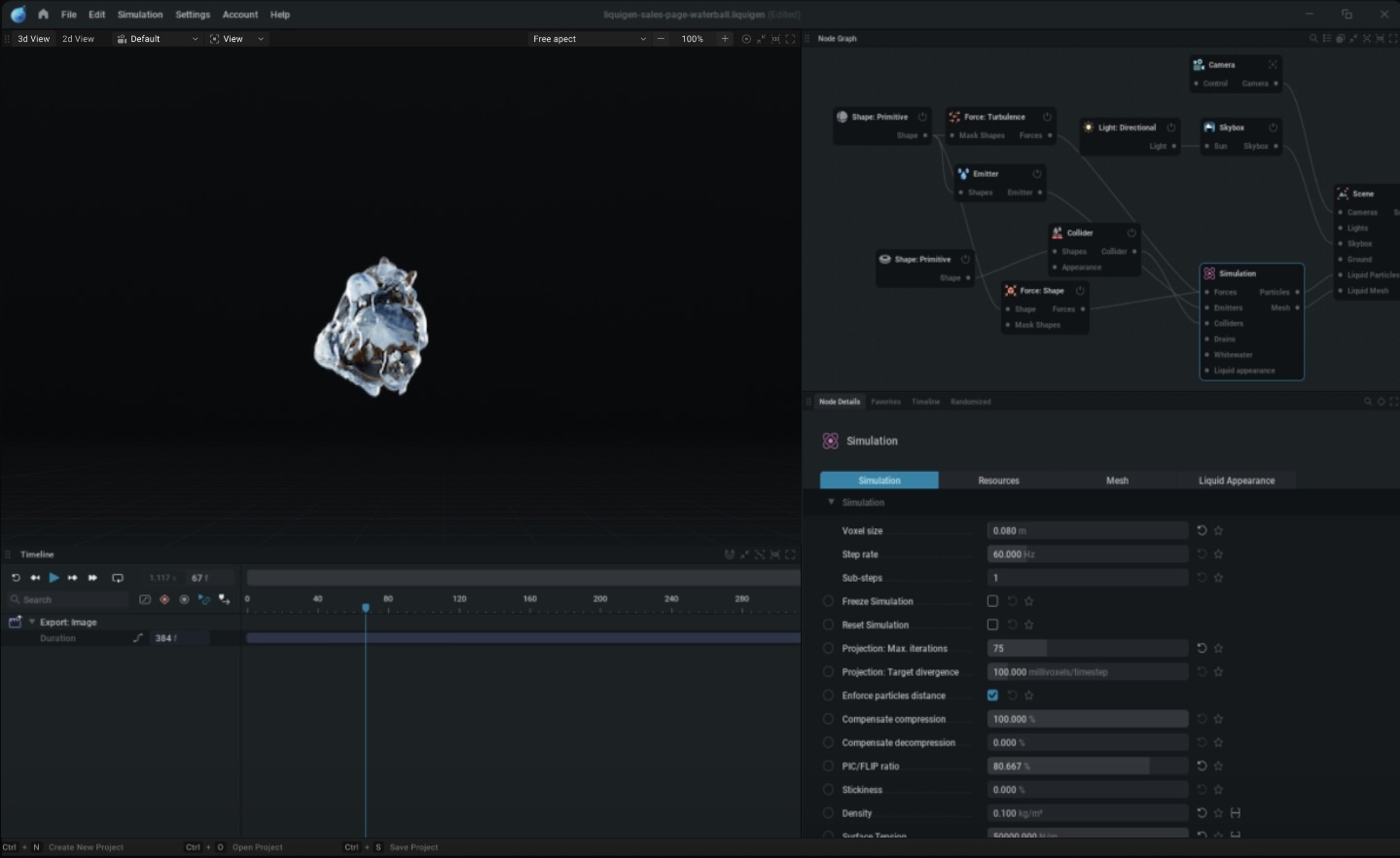Reset Projection: Max. iterations value

pyautogui.click(x=1202, y=648)
